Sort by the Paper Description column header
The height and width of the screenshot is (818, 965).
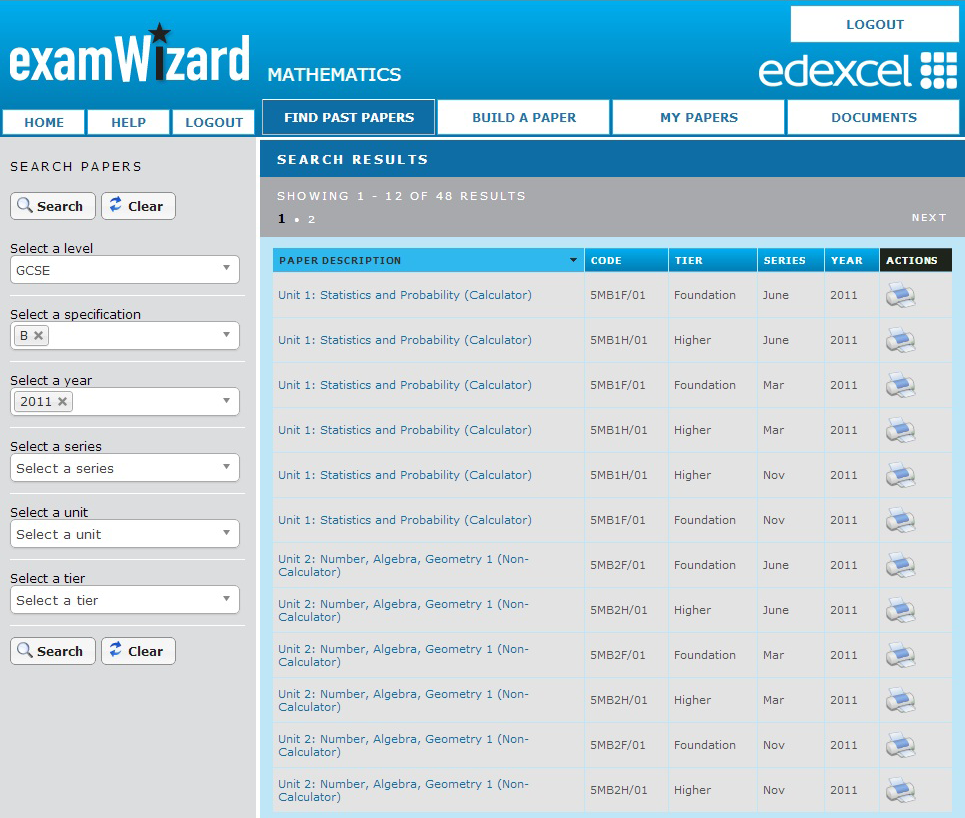click(x=428, y=260)
